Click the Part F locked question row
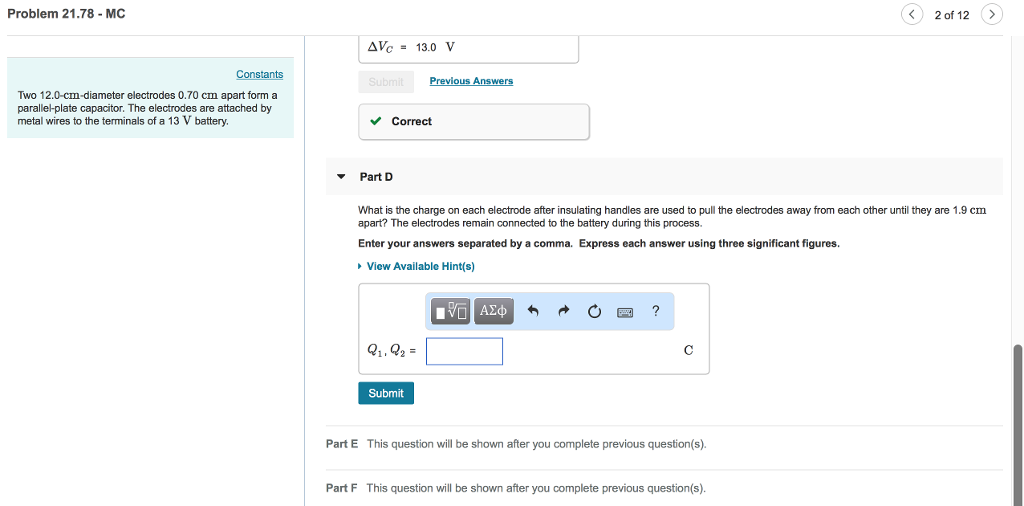1024x506 pixels. pos(664,488)
